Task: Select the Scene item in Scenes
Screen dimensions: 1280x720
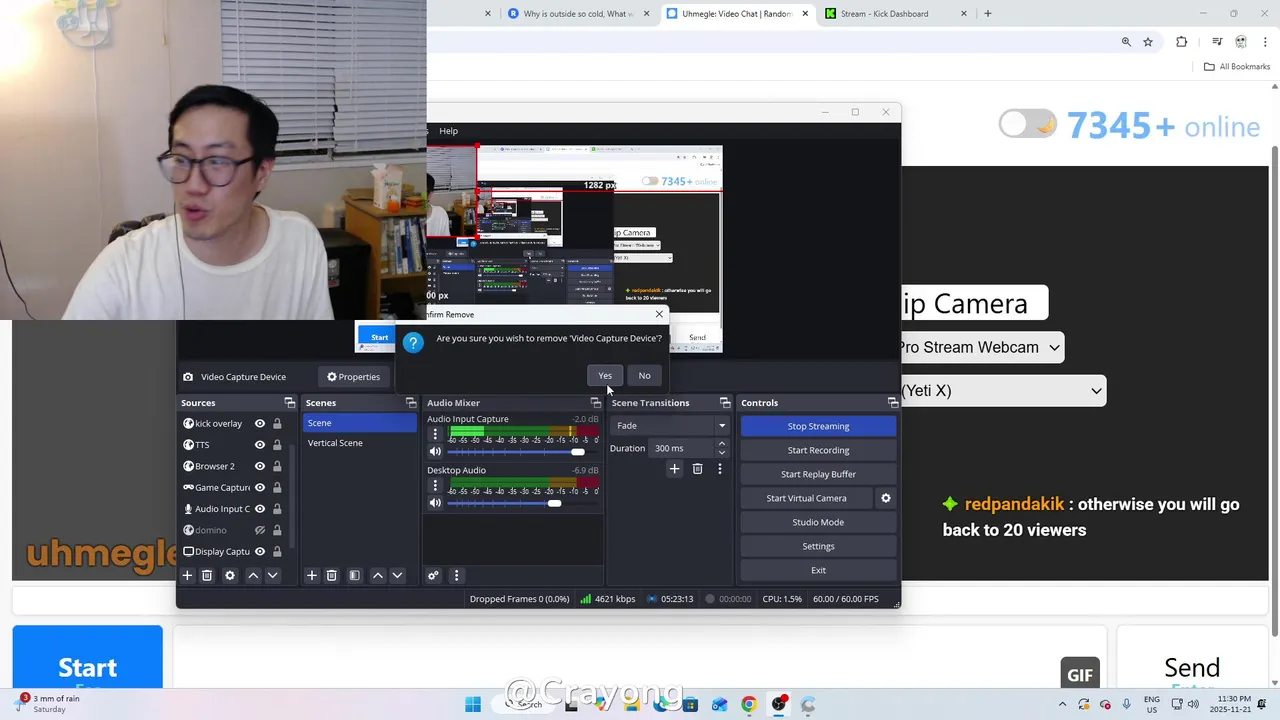Action: [x=359, y=423]
